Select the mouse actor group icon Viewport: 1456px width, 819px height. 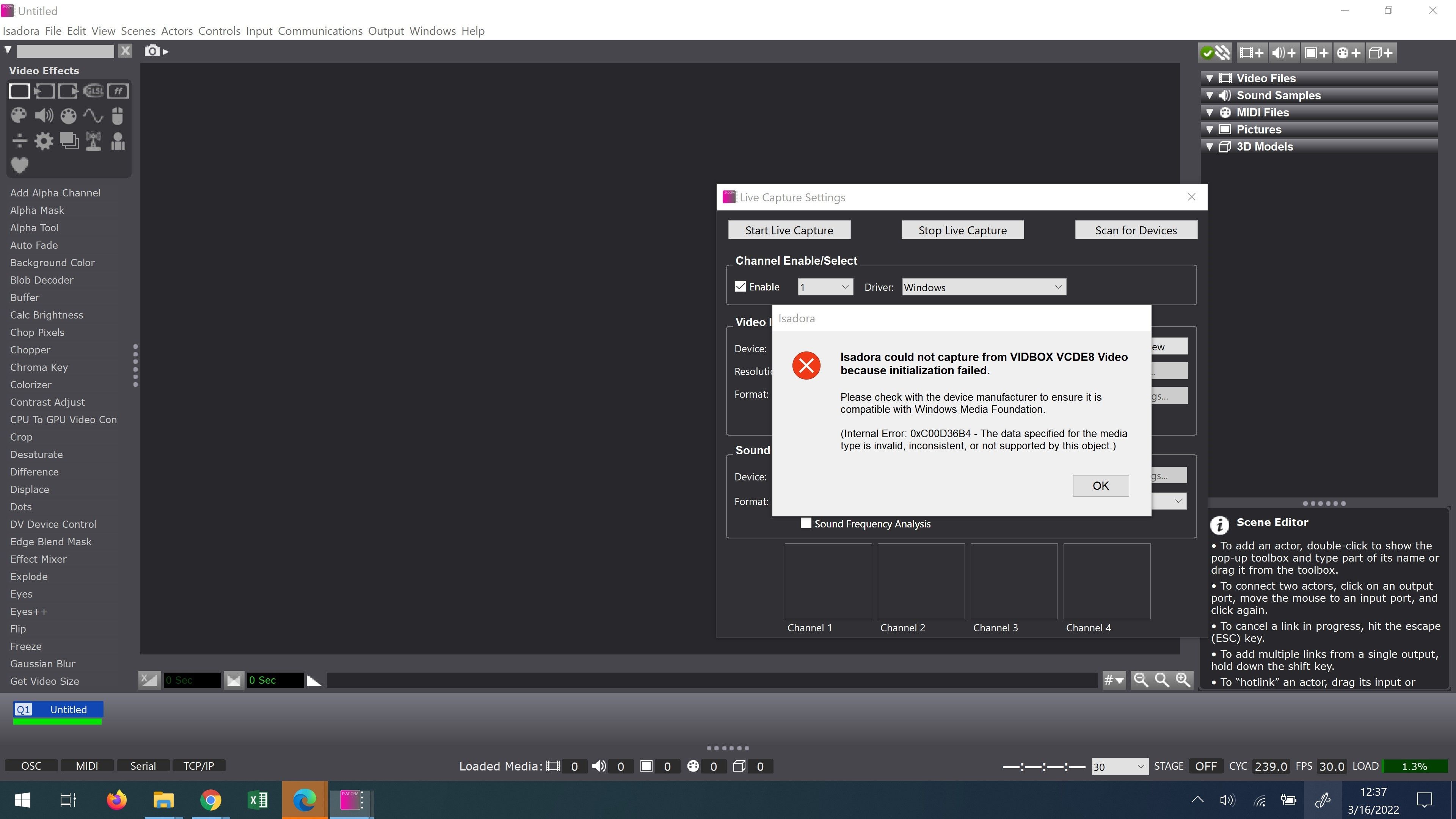click(x=118, y=116)
